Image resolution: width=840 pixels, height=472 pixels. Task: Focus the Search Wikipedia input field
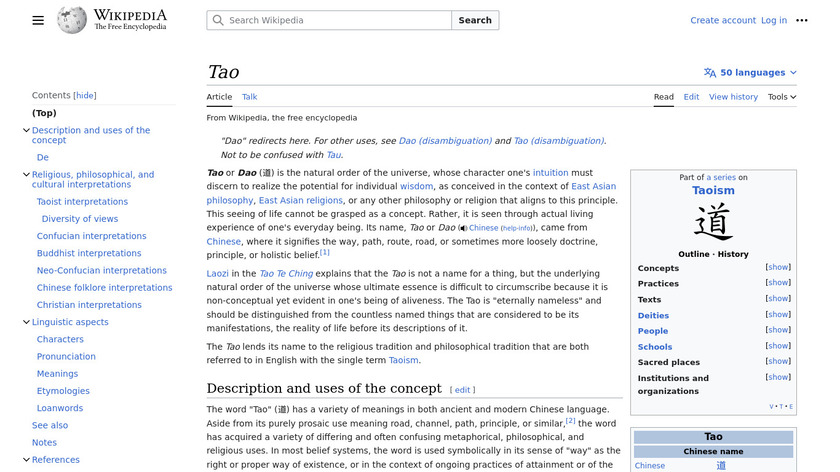point(329,20)
